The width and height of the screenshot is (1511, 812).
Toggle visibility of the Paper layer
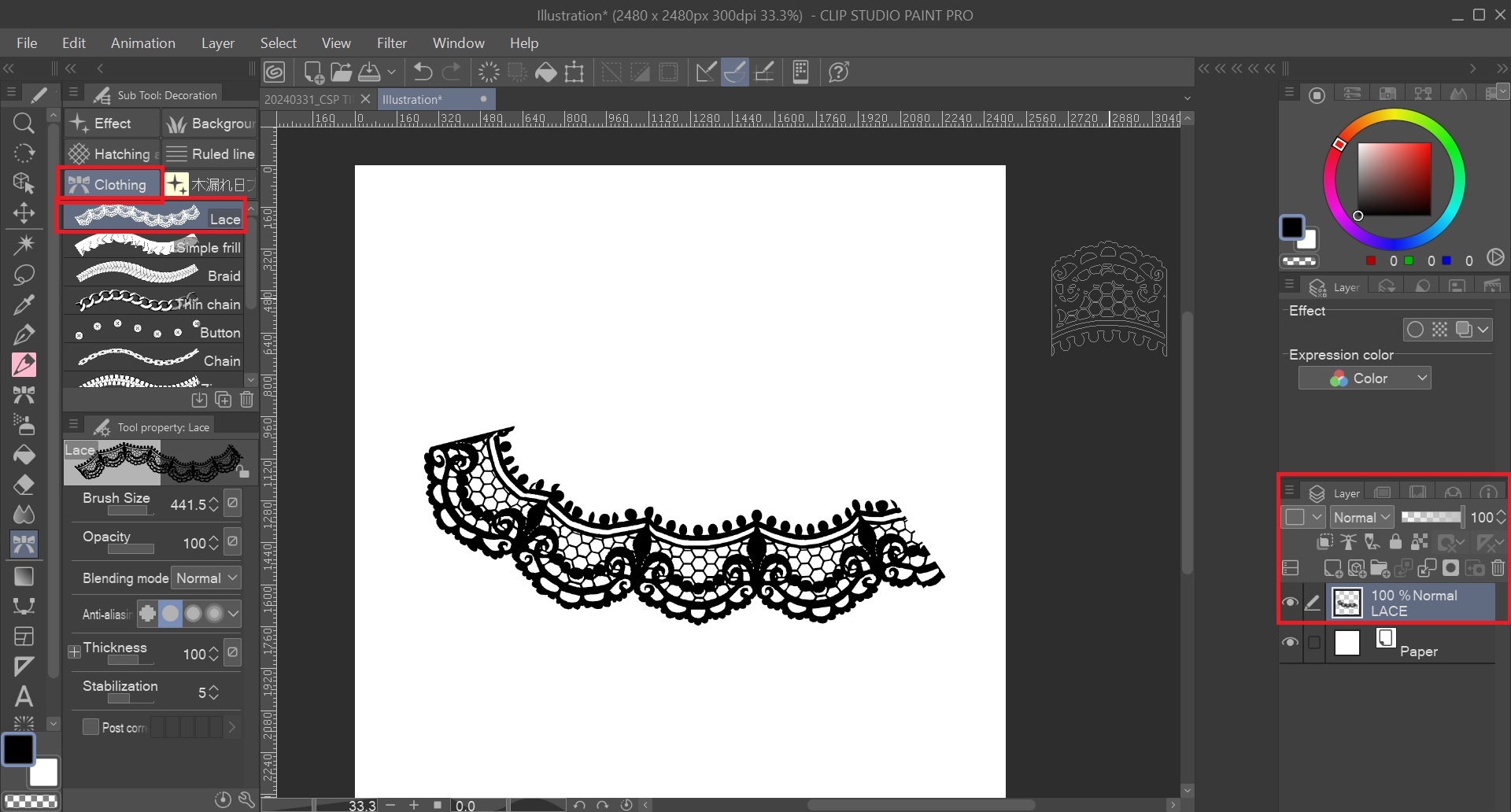tap(1290, 643)
